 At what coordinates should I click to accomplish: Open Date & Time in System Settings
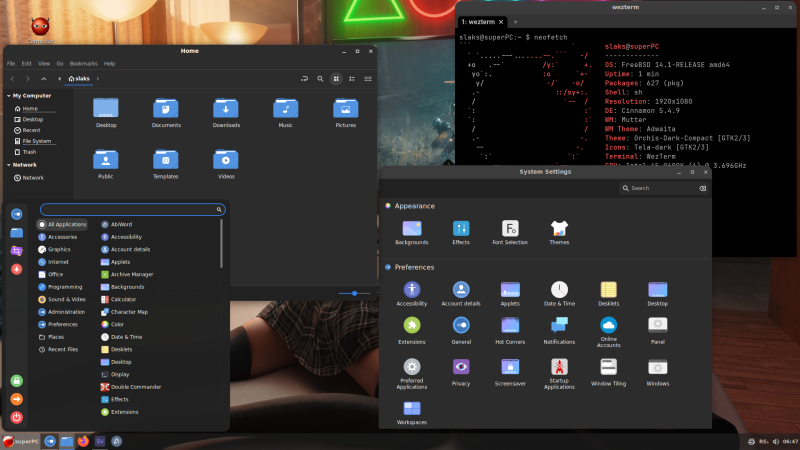tap(559, 294)
